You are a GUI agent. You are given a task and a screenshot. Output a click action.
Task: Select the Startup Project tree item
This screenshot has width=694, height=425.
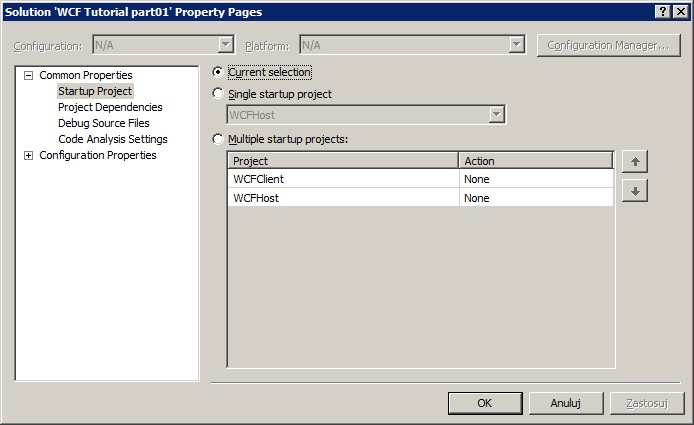(x=95, y=91)
